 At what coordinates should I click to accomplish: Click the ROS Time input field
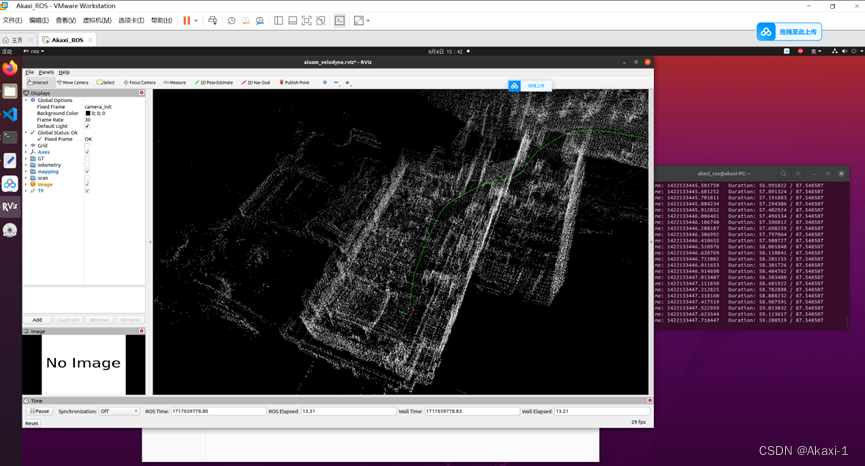[x=217, y=411]
